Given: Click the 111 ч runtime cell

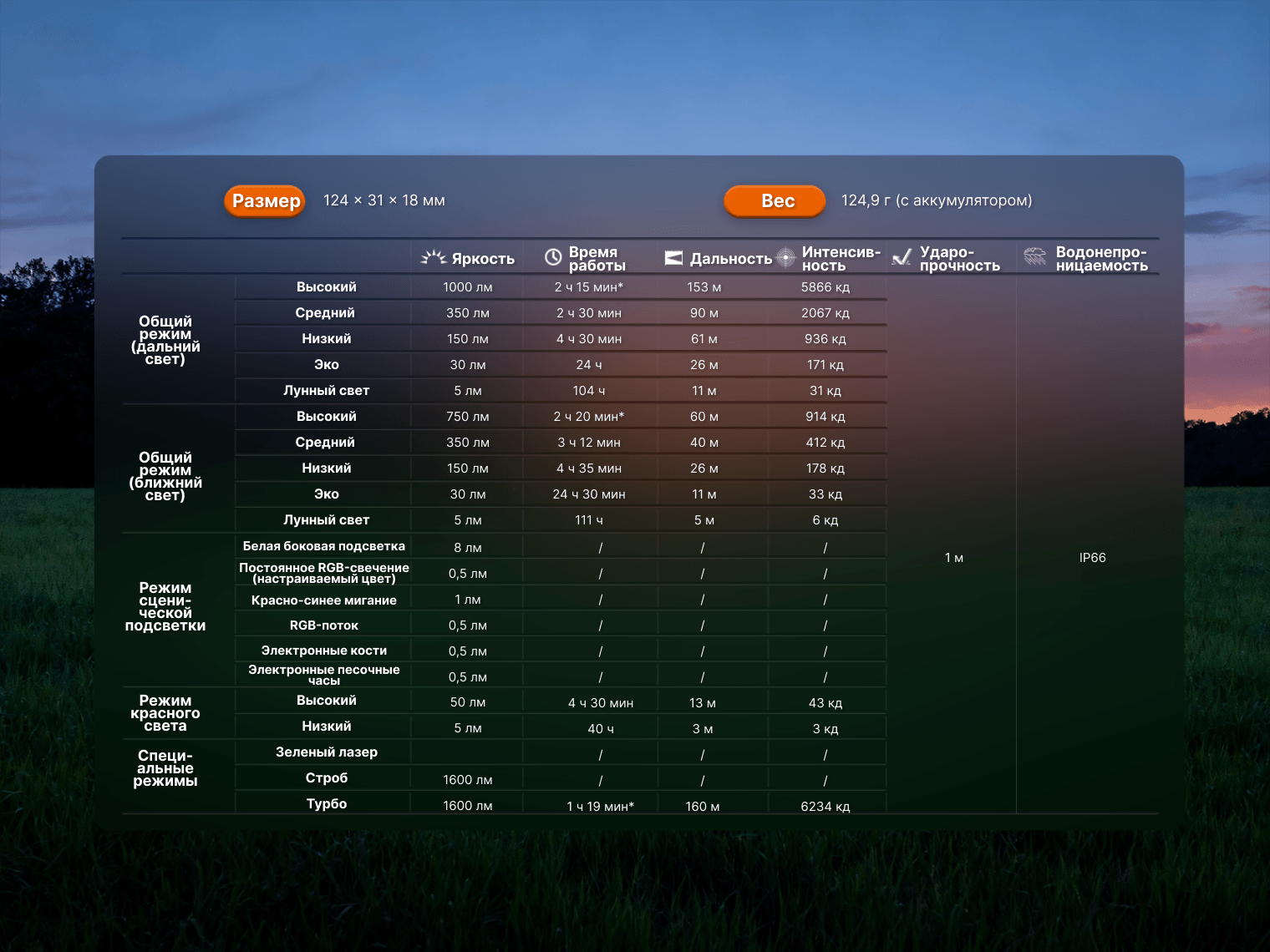Looking at the screenshot, I should click(589, 520).
